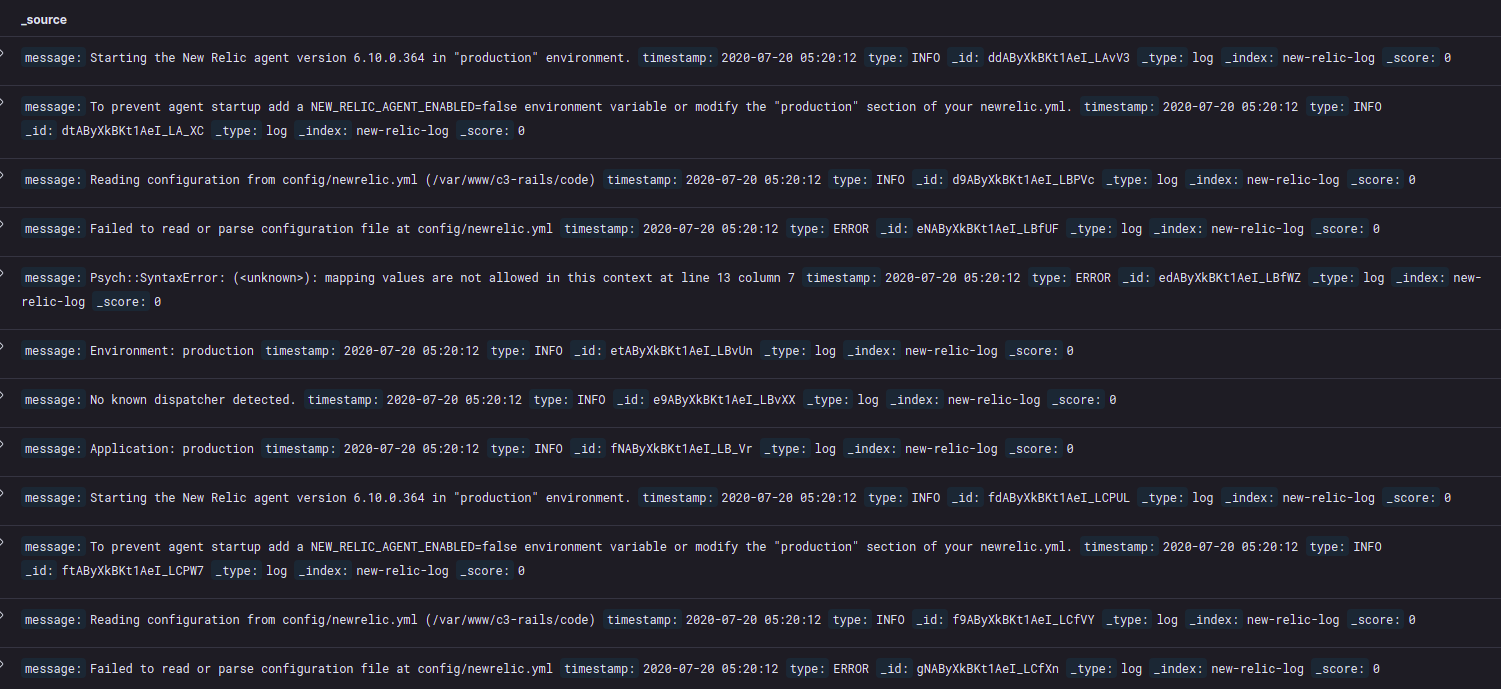The width and height of the screenshot is (1501, 689).
Task: Click the _source column header
Action: pyautogui.click(x=43, y=20)
